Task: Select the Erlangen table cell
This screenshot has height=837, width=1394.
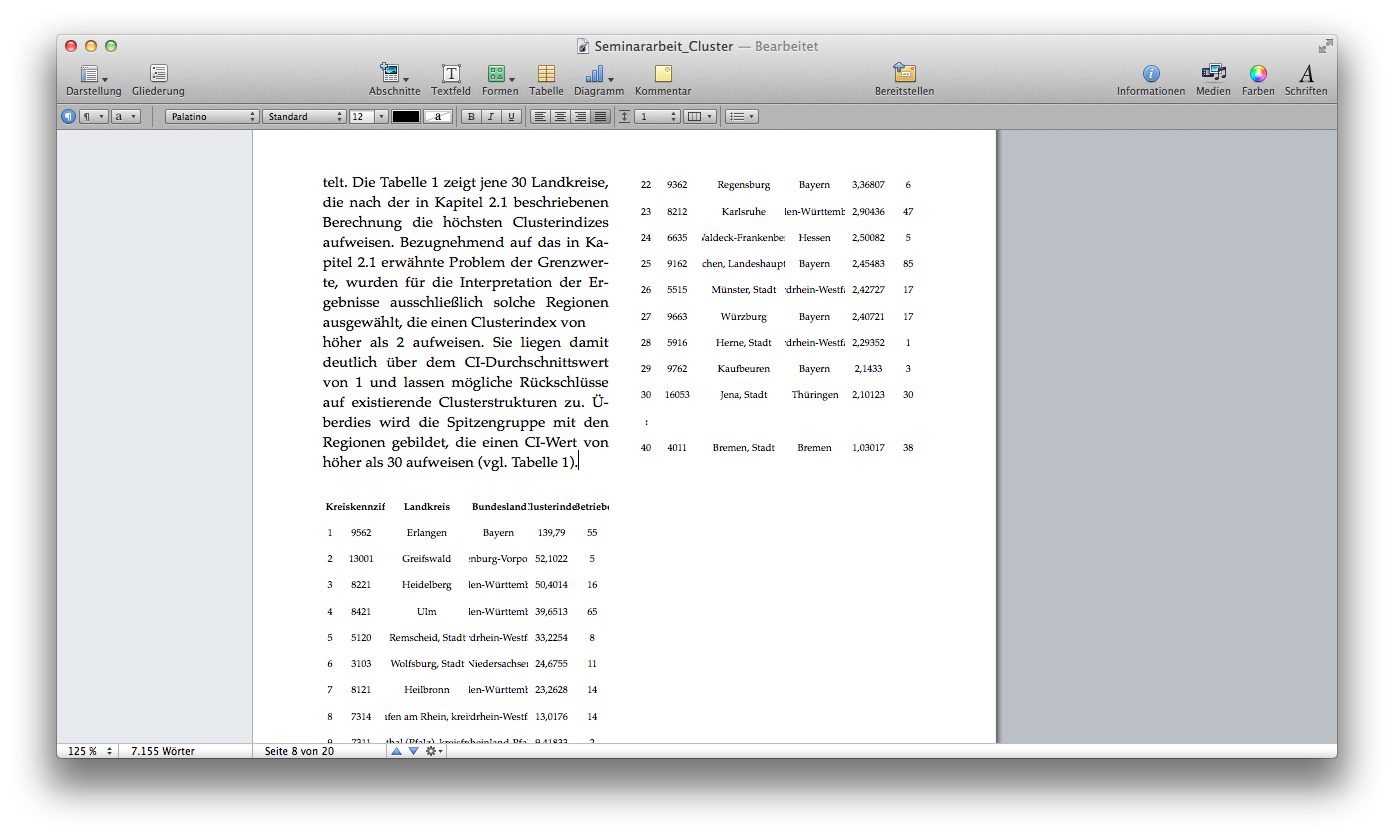Action: [x=427, y=532]
